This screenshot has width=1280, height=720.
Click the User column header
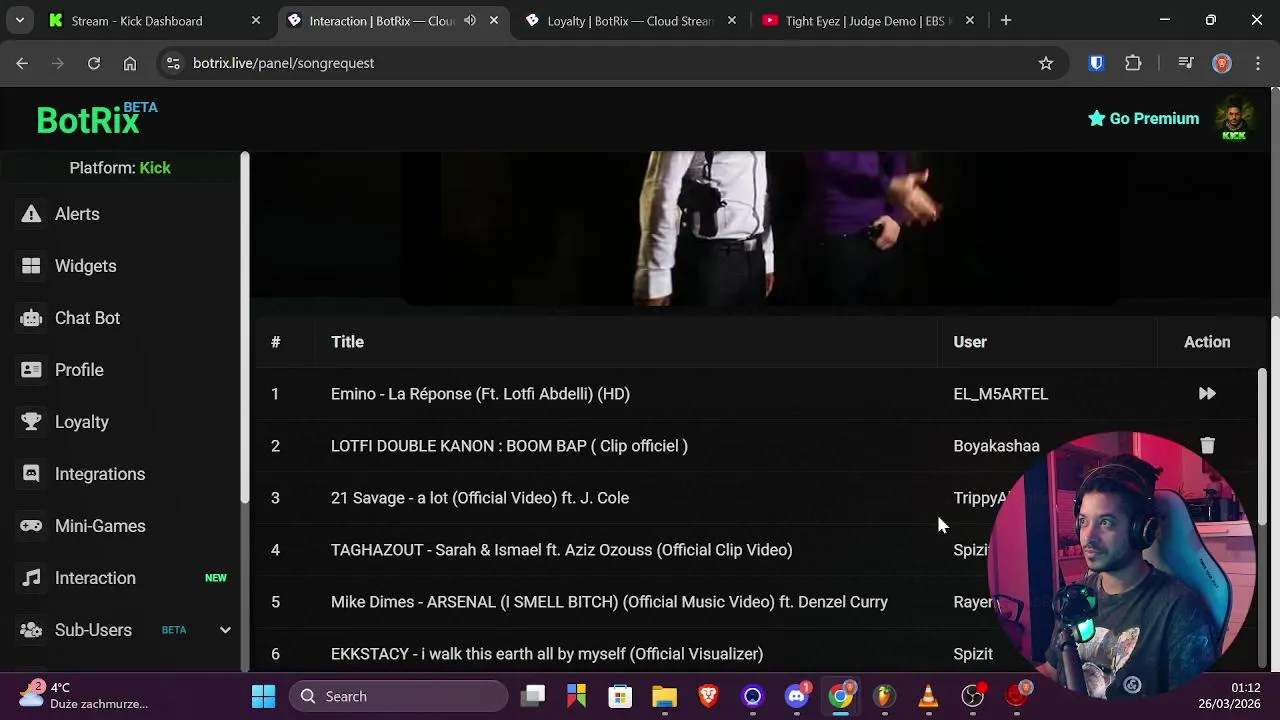point(970,342)
